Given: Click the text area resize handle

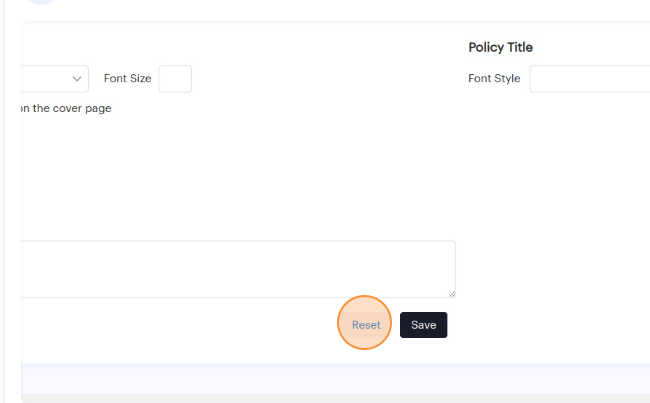Looking at the screenshot, I should pyautogui.click(x=452, y=294).
